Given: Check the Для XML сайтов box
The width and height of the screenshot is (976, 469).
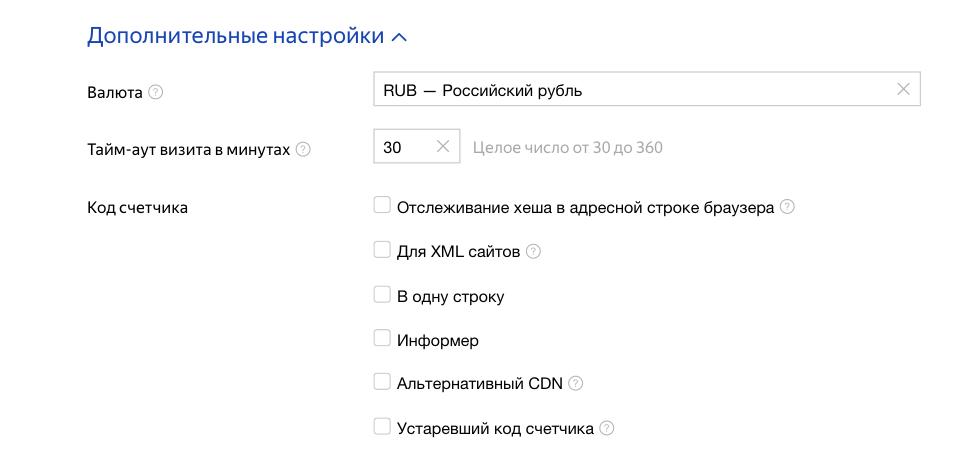Looking at the screenshot, I should 382,250.
